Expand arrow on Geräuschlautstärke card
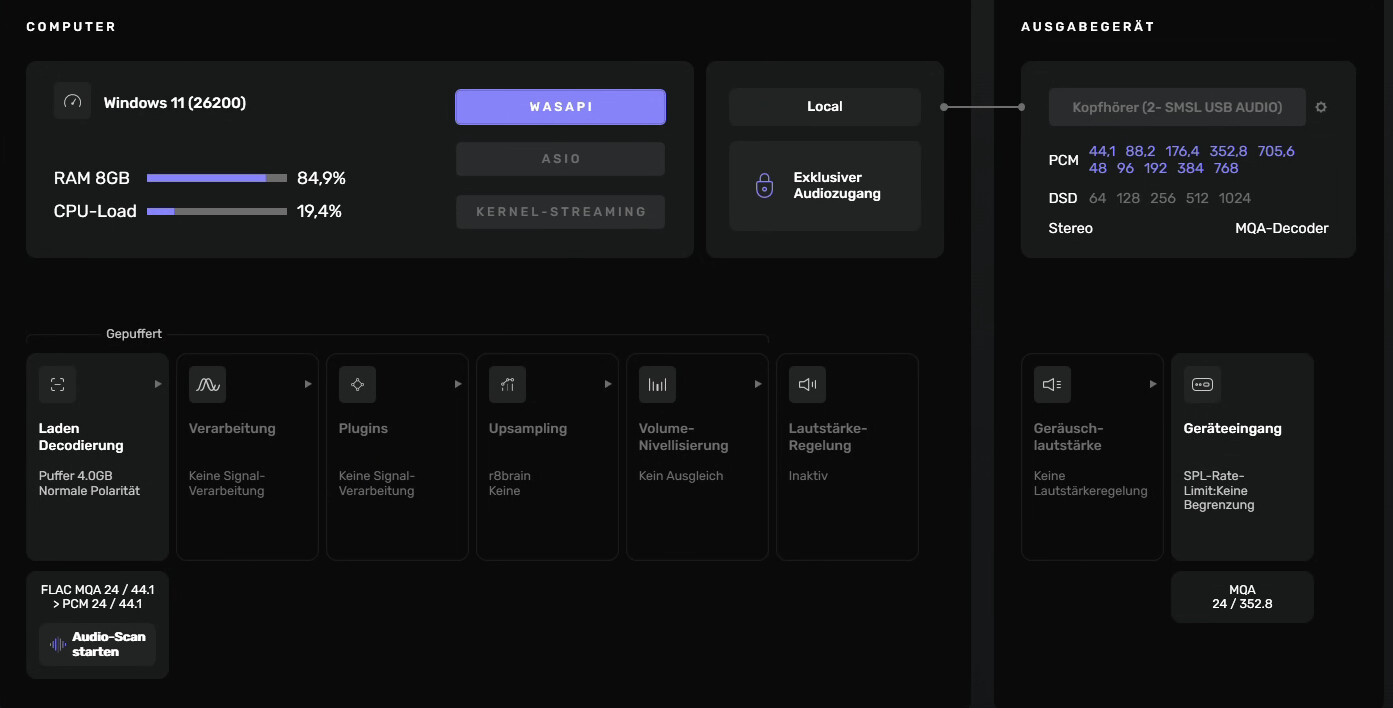This screenshot has width=1393, height=708. click(x=1153, y=384)
